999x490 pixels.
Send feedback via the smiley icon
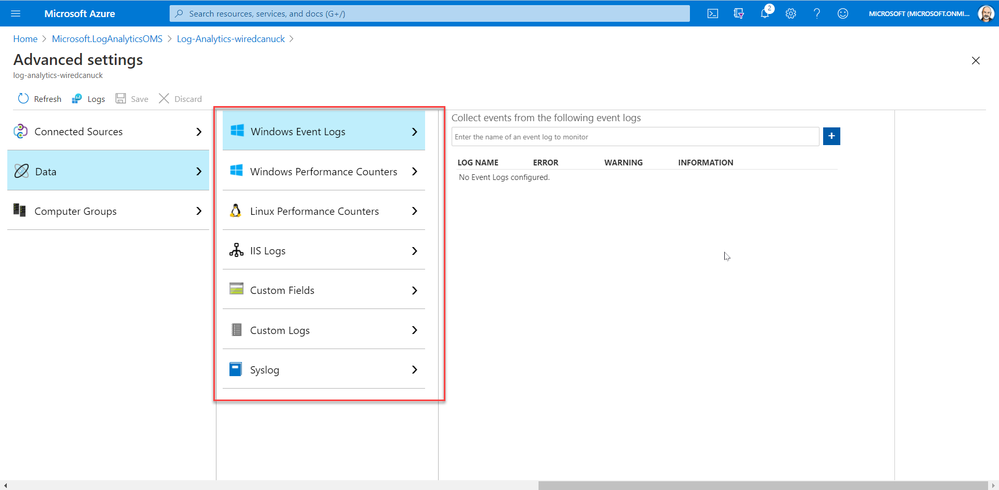click(x=843, y=13)
